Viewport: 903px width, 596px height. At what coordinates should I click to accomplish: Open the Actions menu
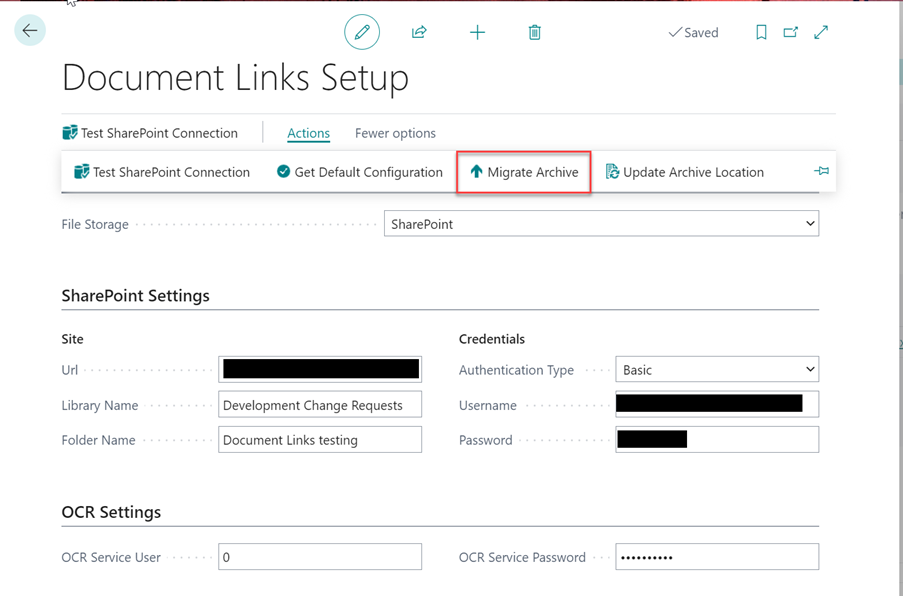308,132
